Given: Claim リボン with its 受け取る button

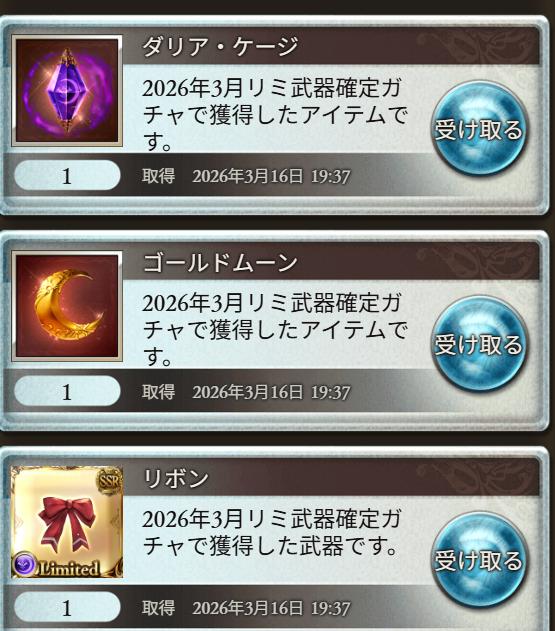Looking at the screenshot, I should point(479,560).
